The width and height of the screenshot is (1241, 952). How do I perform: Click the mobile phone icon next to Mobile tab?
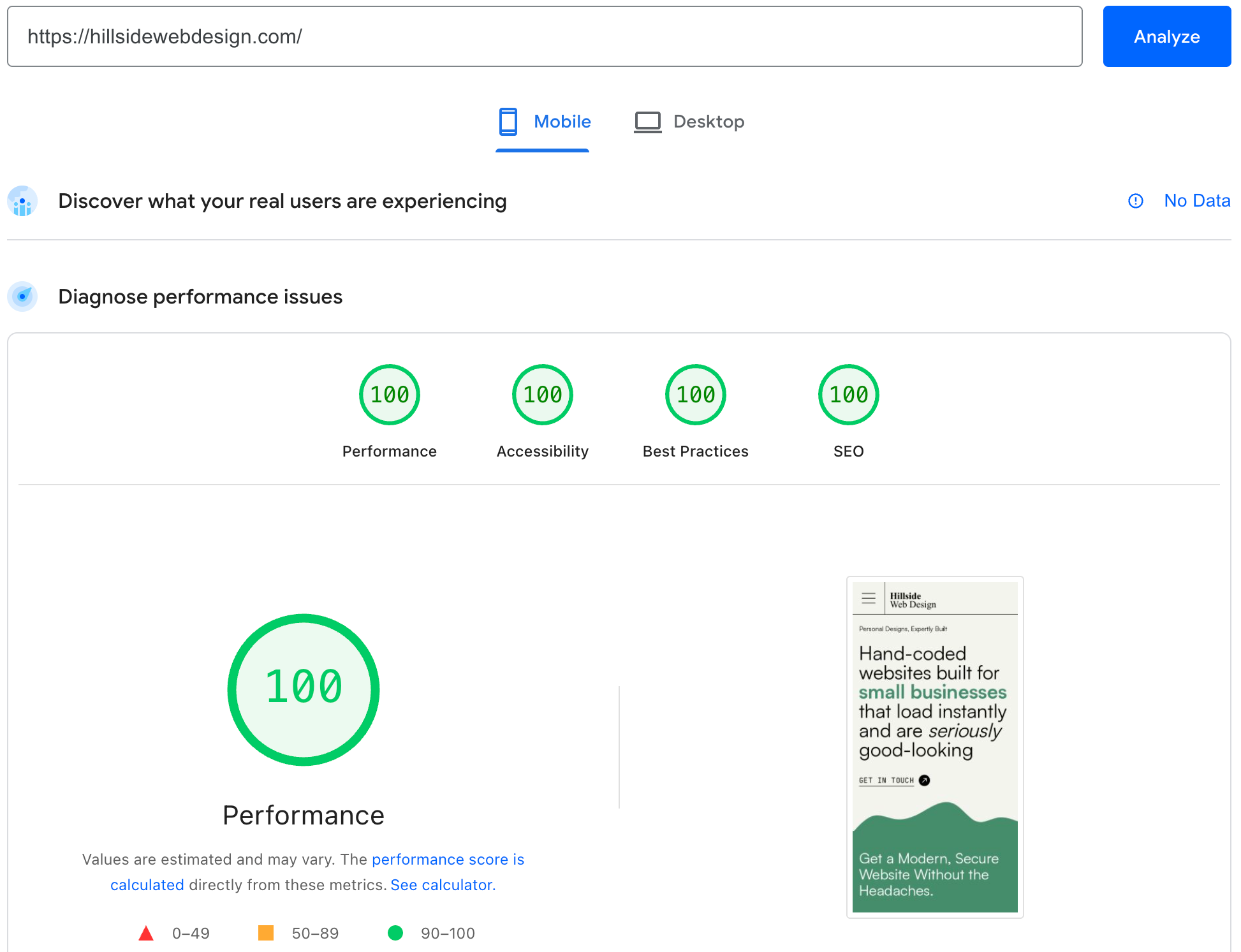508,121
